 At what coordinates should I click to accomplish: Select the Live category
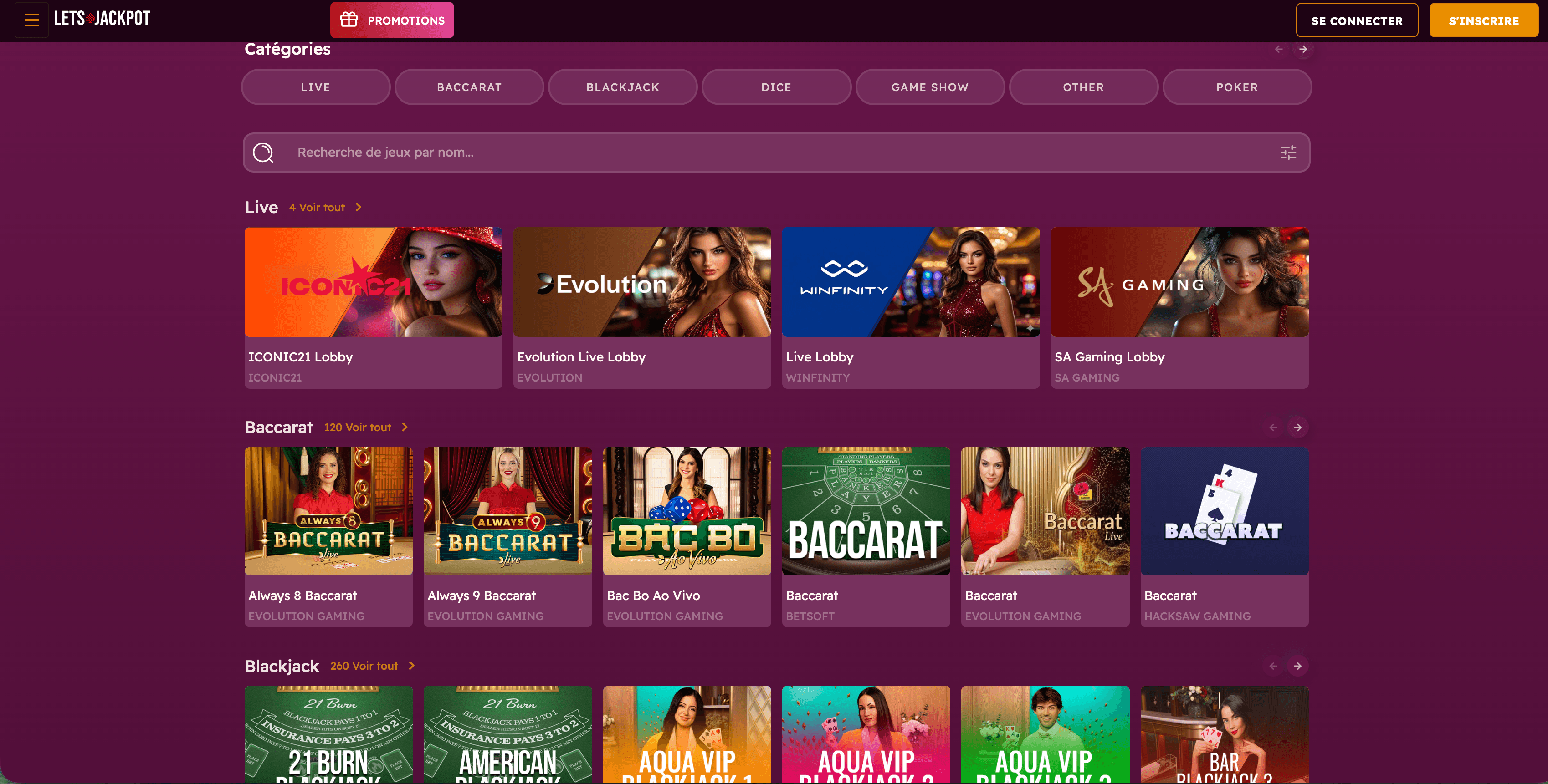pyautogui.click(x=316, y=87)
